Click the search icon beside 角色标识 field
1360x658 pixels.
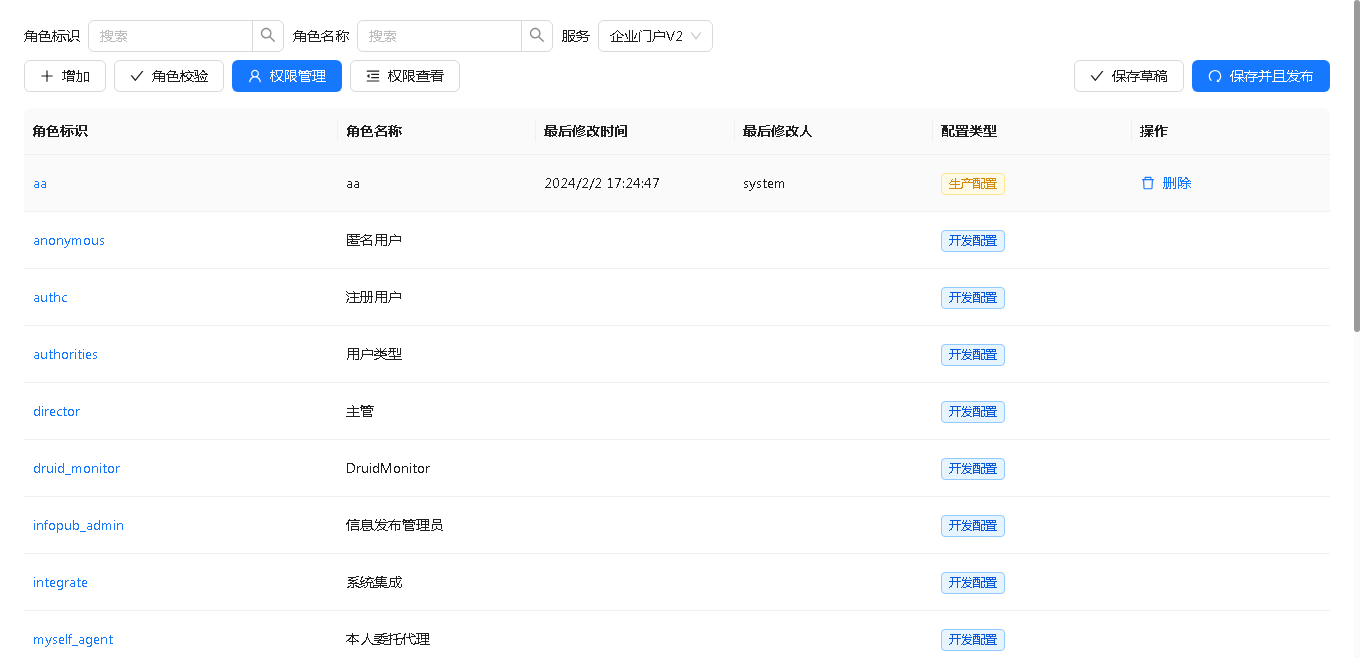click(268, 36)
